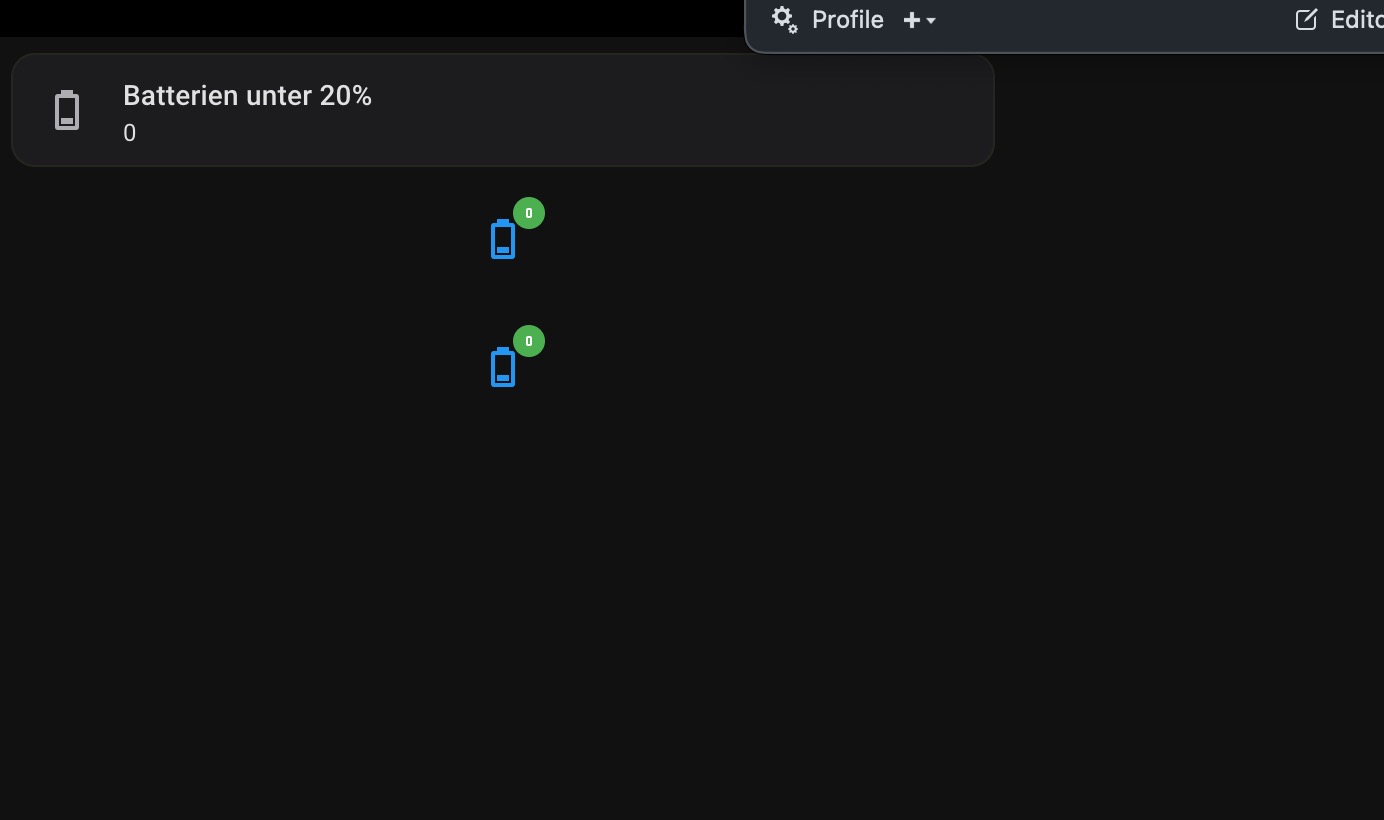Viewport: 1384px width, 820px height.
Task: Click the black header strip at top-left
Action: (300, 17)
